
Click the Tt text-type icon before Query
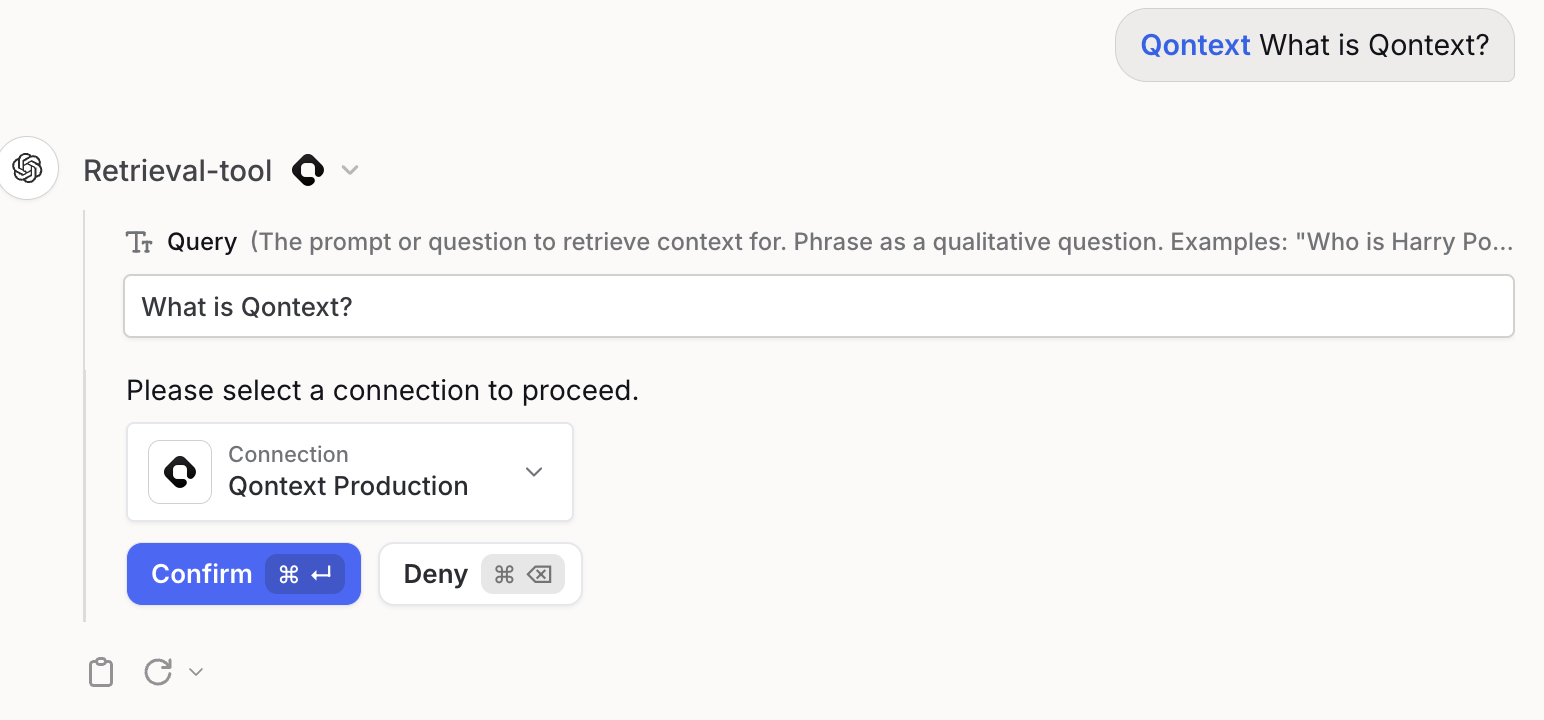point(139,241)
